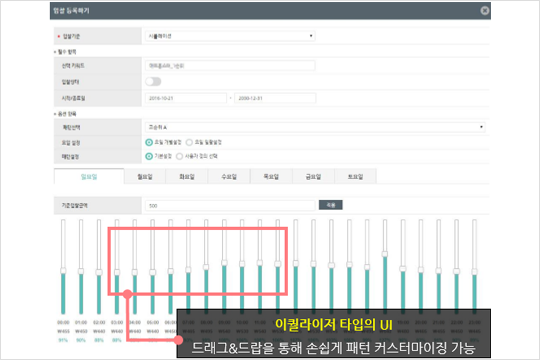Close the 입찰 등록하기 dialog
The height and width of the screenshot is (360, 540).
(x=485, y=11)
